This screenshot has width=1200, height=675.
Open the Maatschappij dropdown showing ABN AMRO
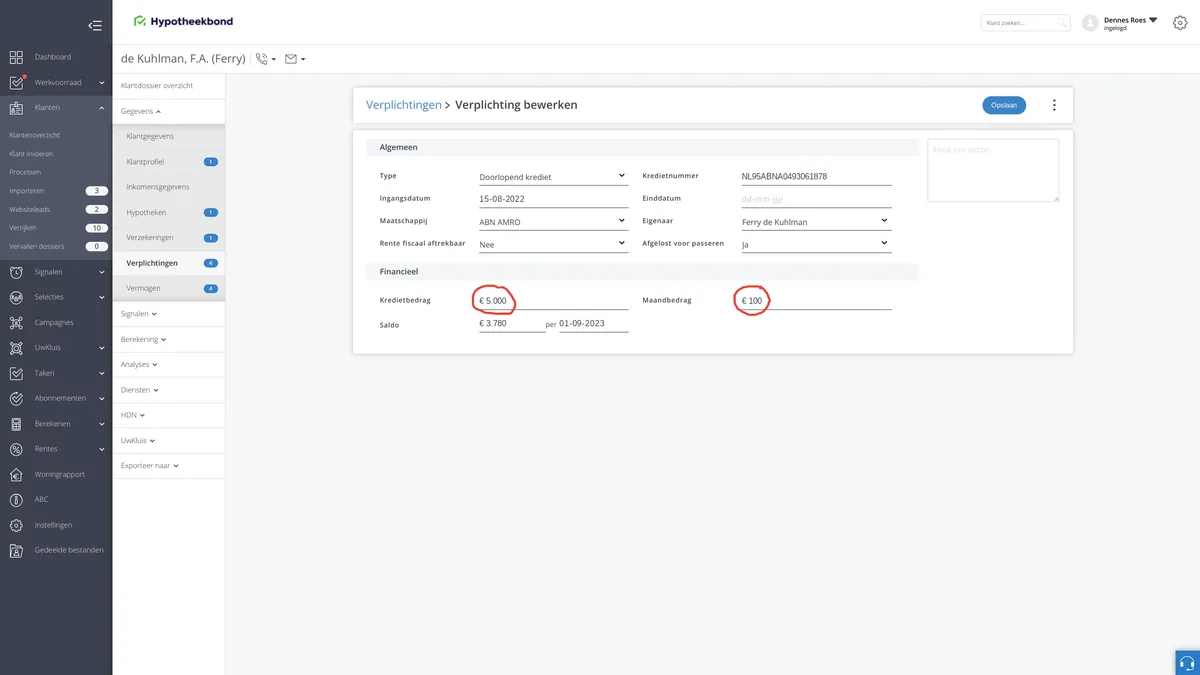tap(553, 222)
